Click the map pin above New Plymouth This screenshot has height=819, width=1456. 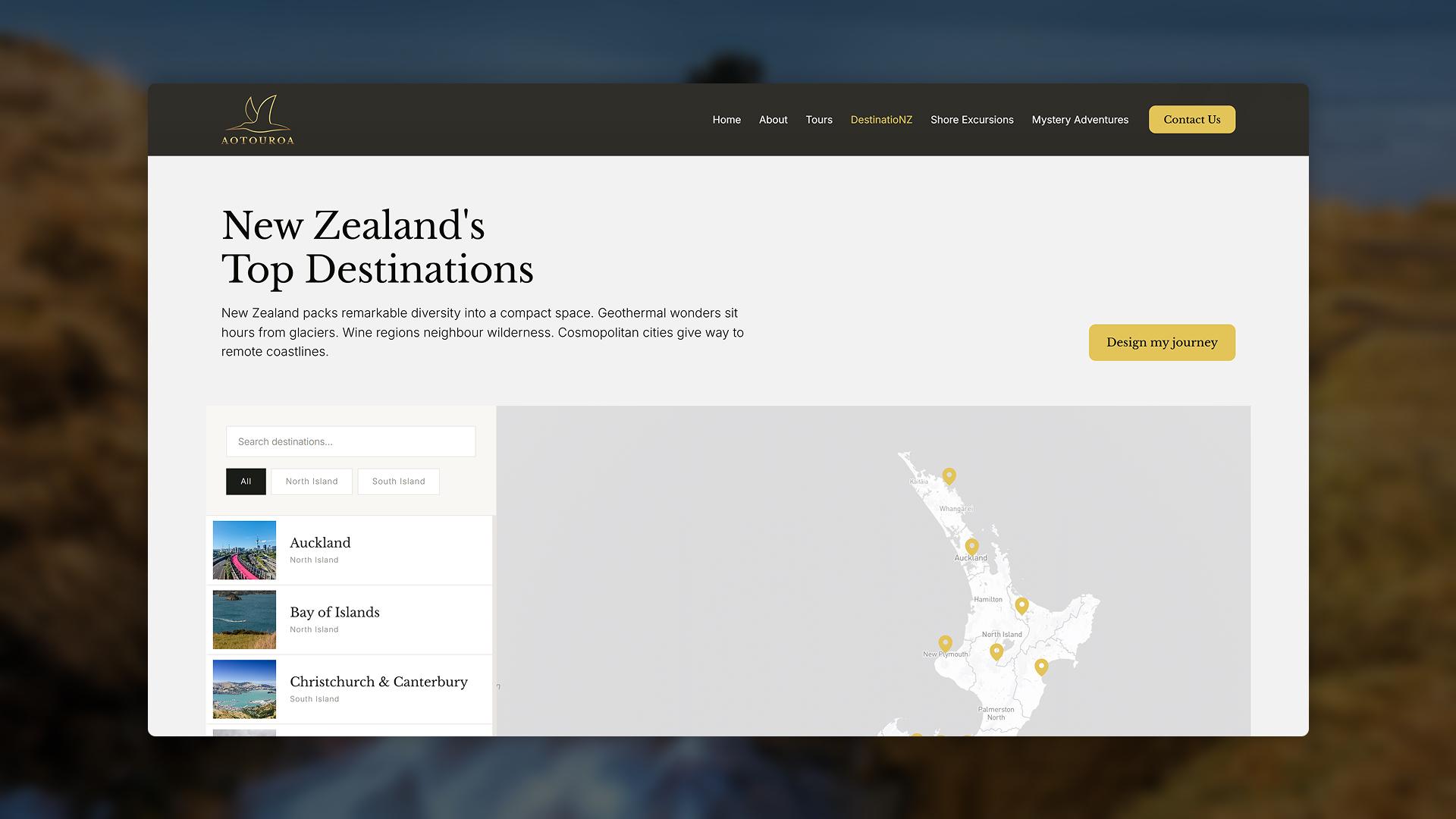point(945,643)
